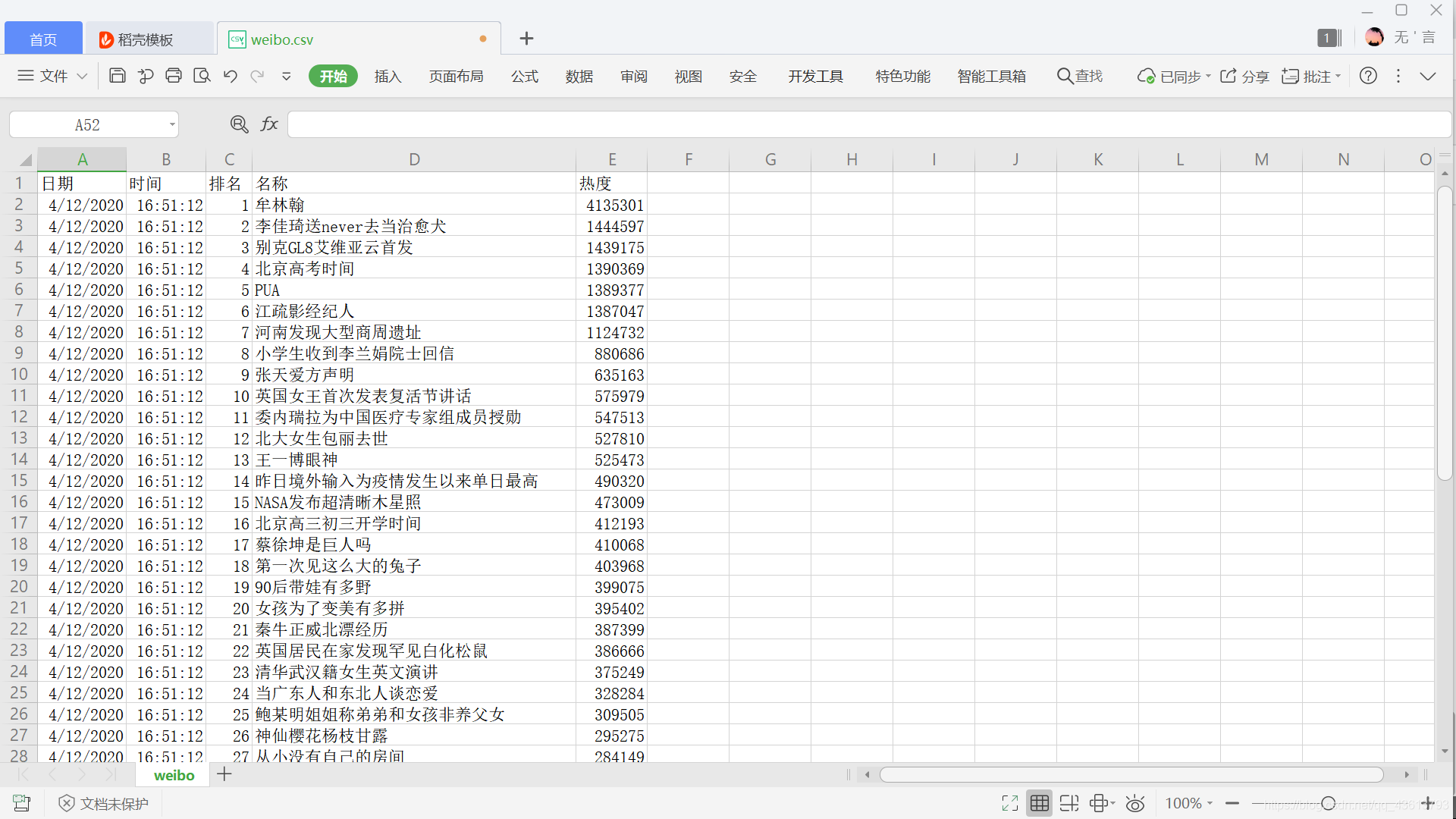
Task: Click the export/output icon beside save
Action: pyautogui.click(x=146, y=76)
